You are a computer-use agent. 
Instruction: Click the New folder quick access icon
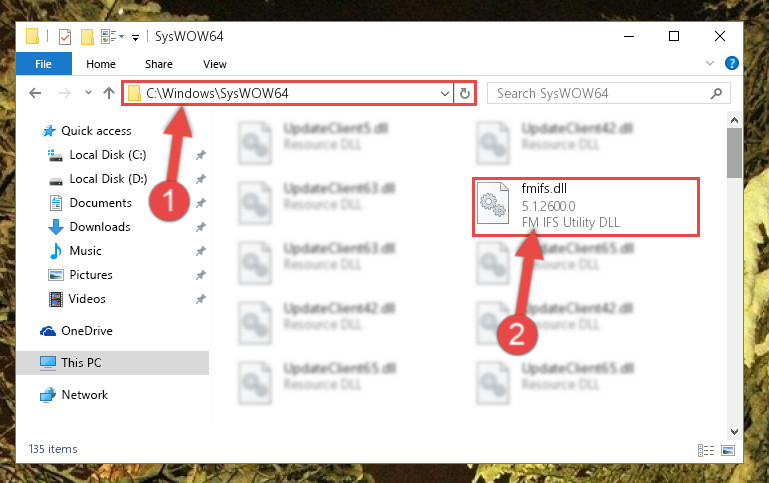click(x=87, y=37)
